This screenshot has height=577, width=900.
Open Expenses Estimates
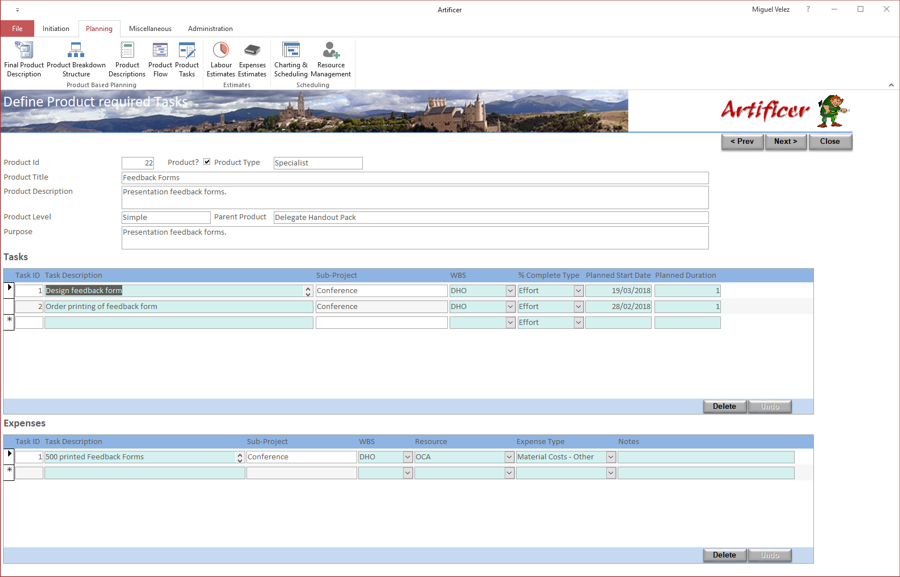252,59
